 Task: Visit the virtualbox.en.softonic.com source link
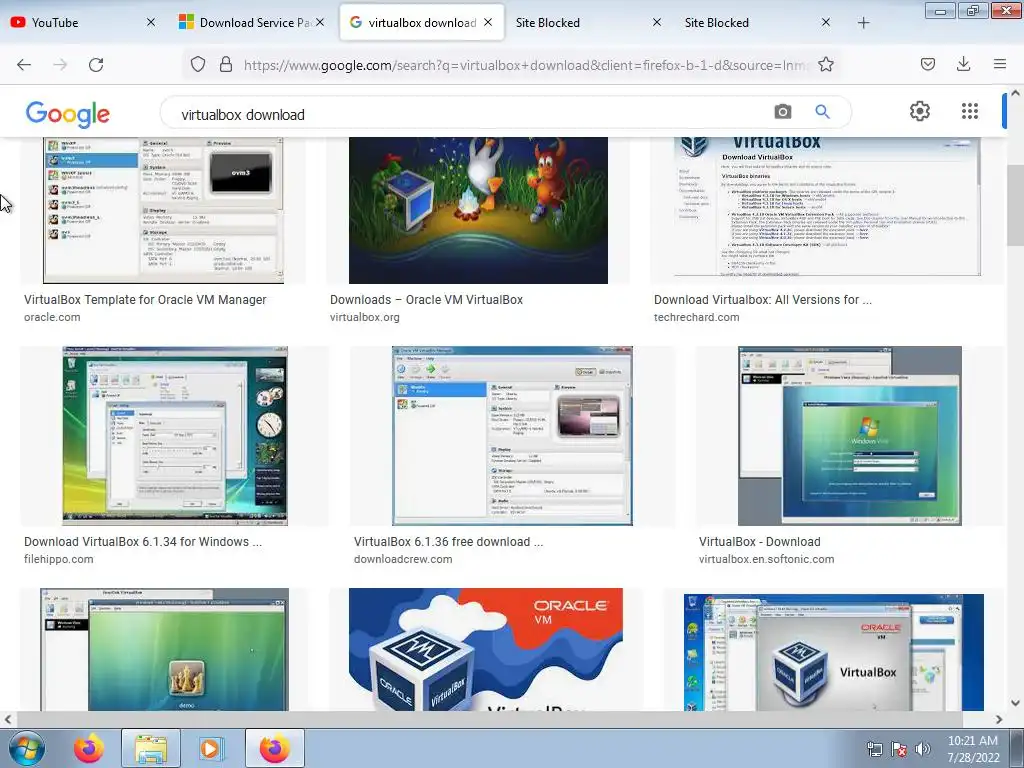click(x=766, y=559)
